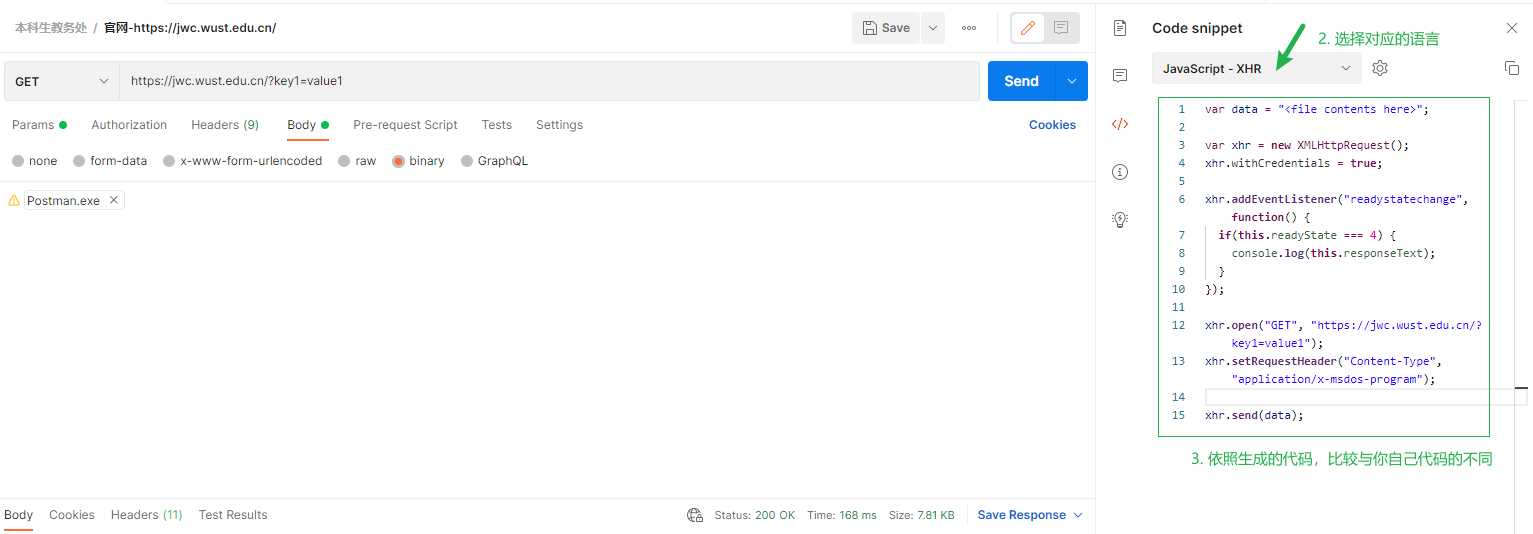Remove the Postman.exe selected file
Screen dimensions: 1533x534
coord(114,200)
